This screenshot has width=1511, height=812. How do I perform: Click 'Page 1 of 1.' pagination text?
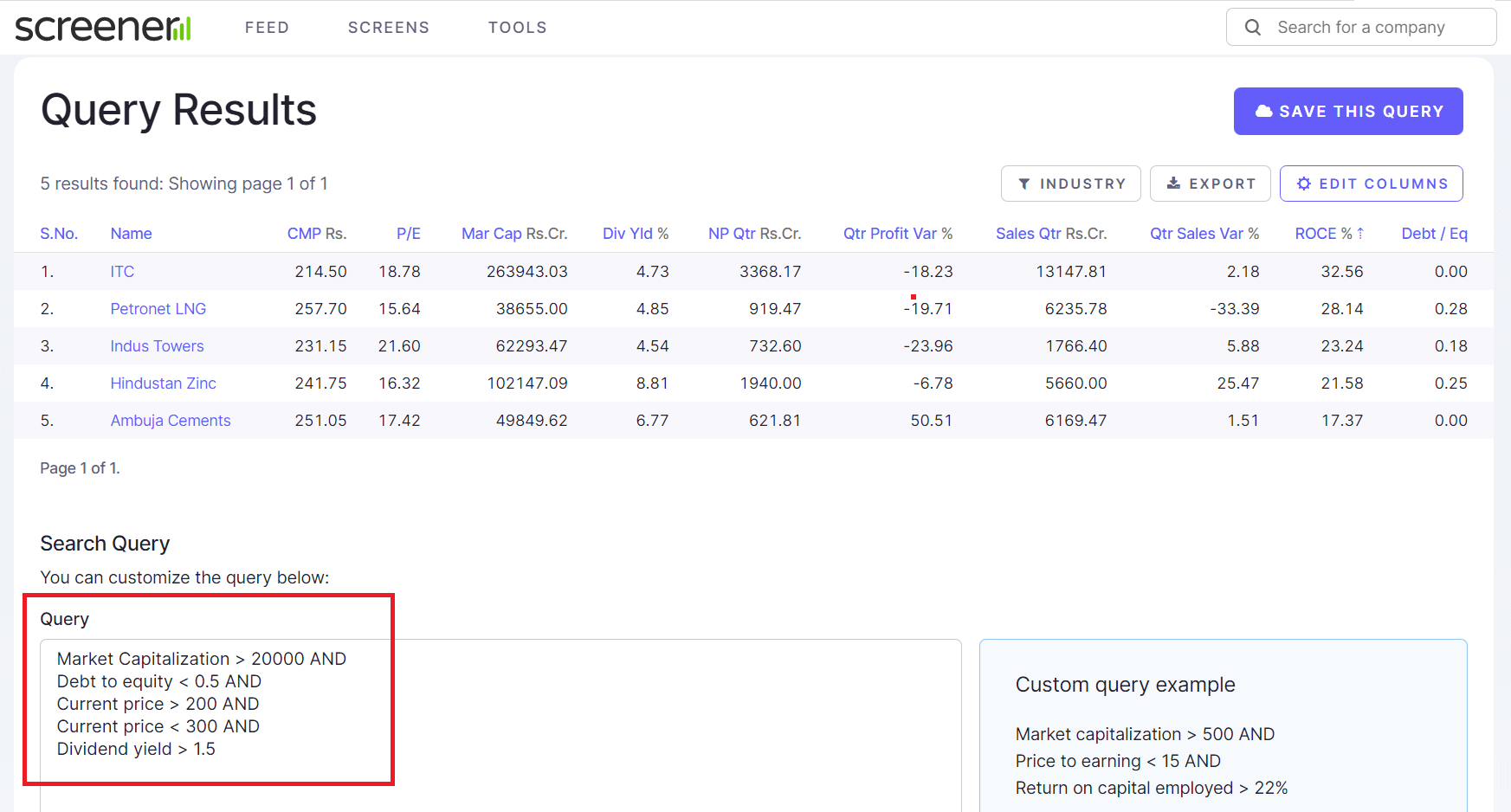coord(80,468)
